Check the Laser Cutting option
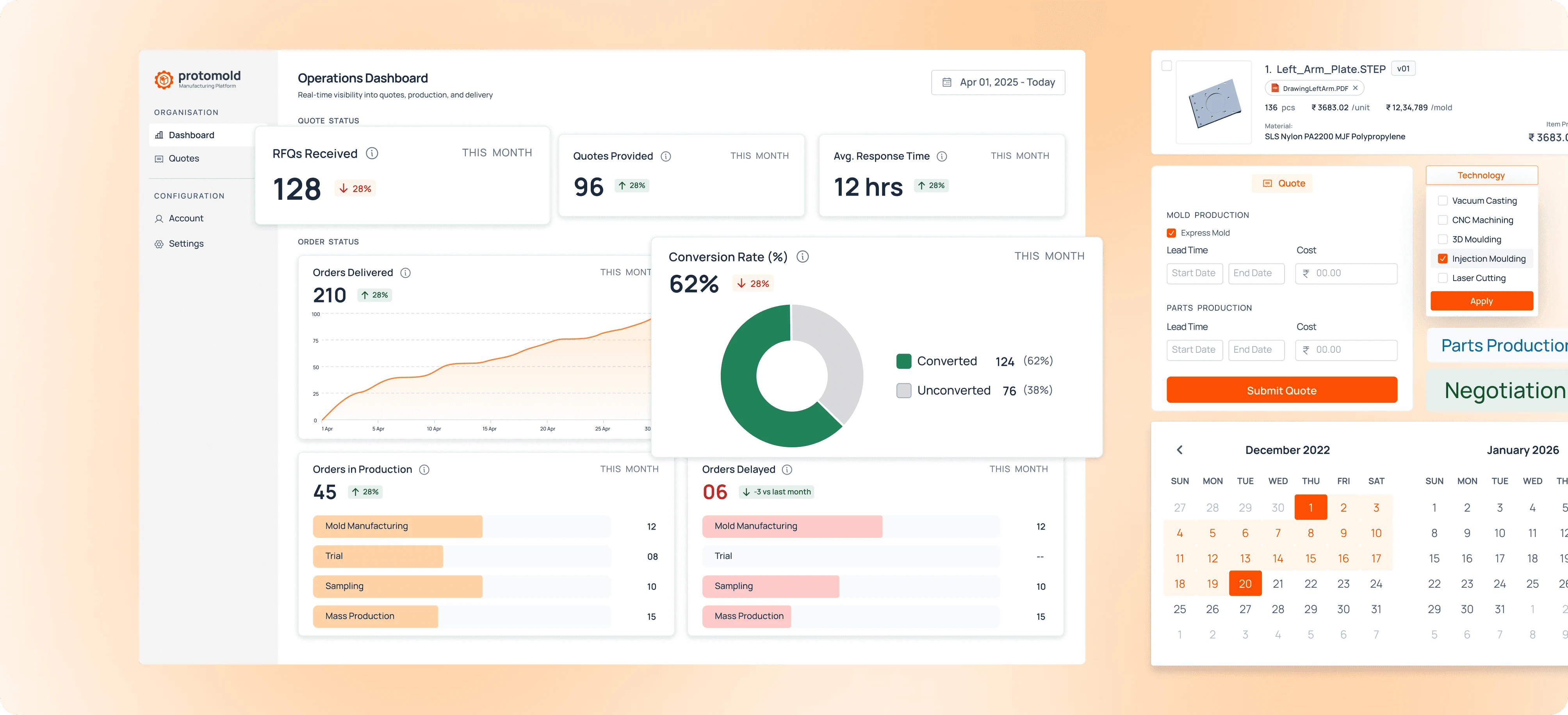The image size is (1568, 715). click(x=1442, y=278)
